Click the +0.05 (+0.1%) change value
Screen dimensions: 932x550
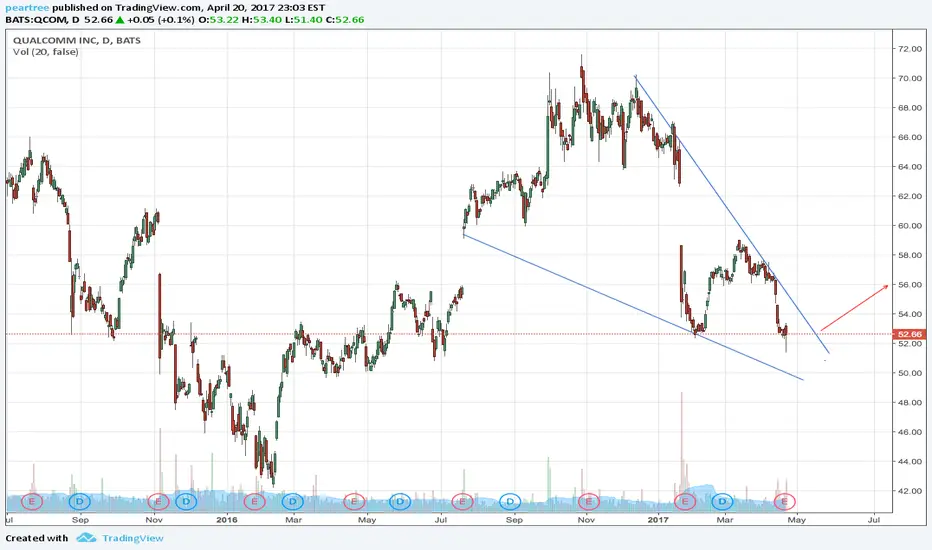point(160,20)
